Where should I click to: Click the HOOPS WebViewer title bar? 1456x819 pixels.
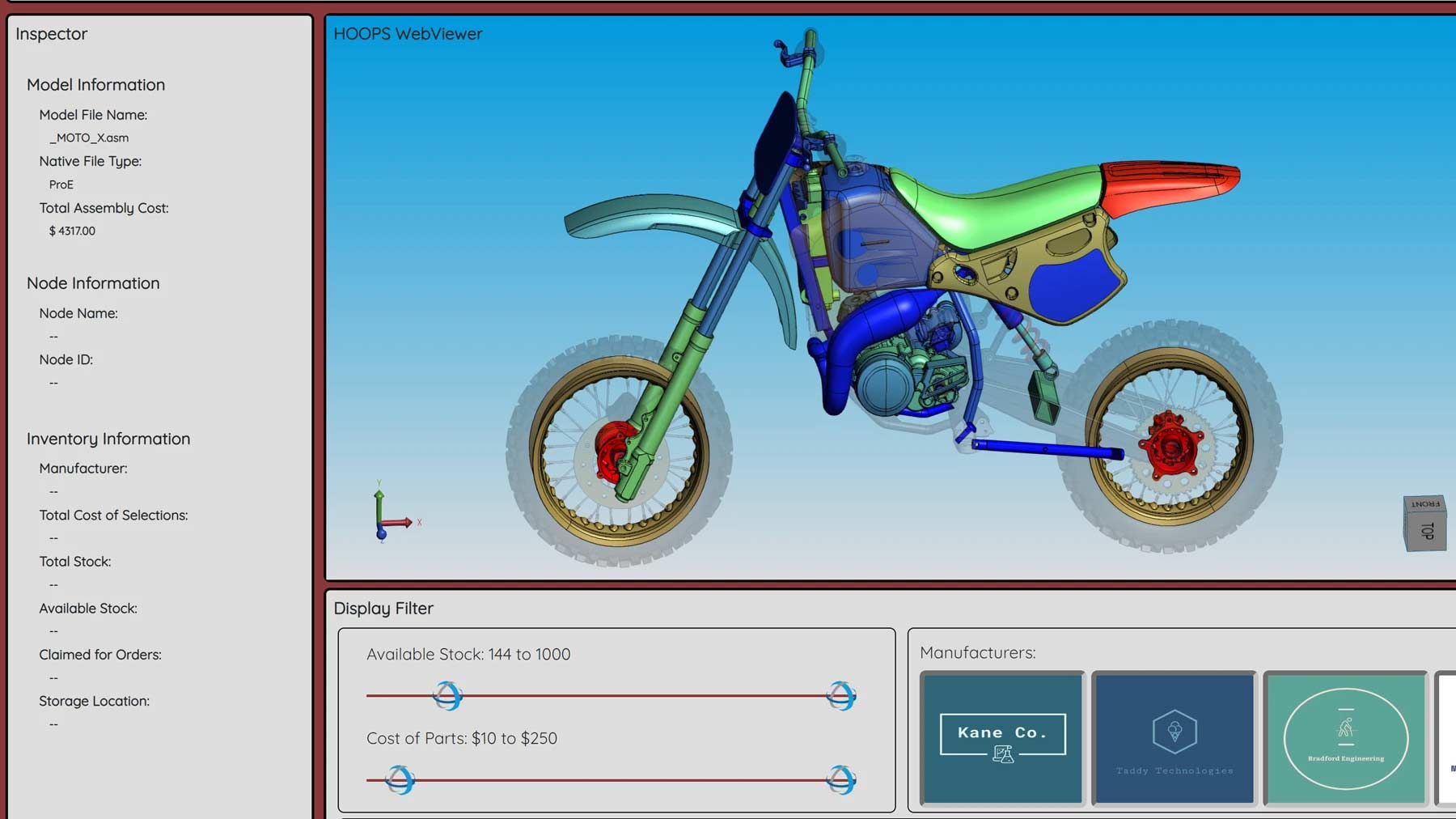[406, 33]
